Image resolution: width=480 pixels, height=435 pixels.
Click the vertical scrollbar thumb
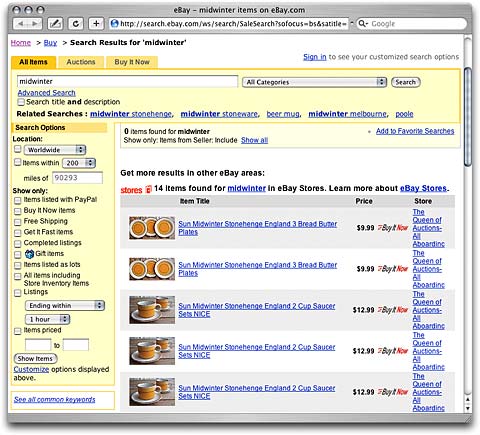coord(467,117)
